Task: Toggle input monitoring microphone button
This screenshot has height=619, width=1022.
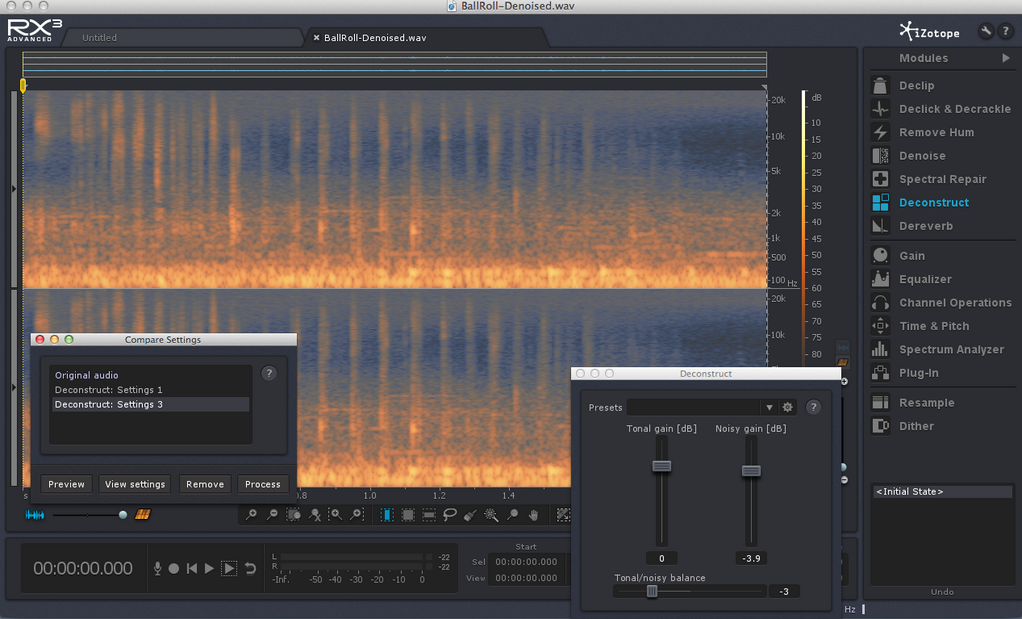Action: coord(157,568)
